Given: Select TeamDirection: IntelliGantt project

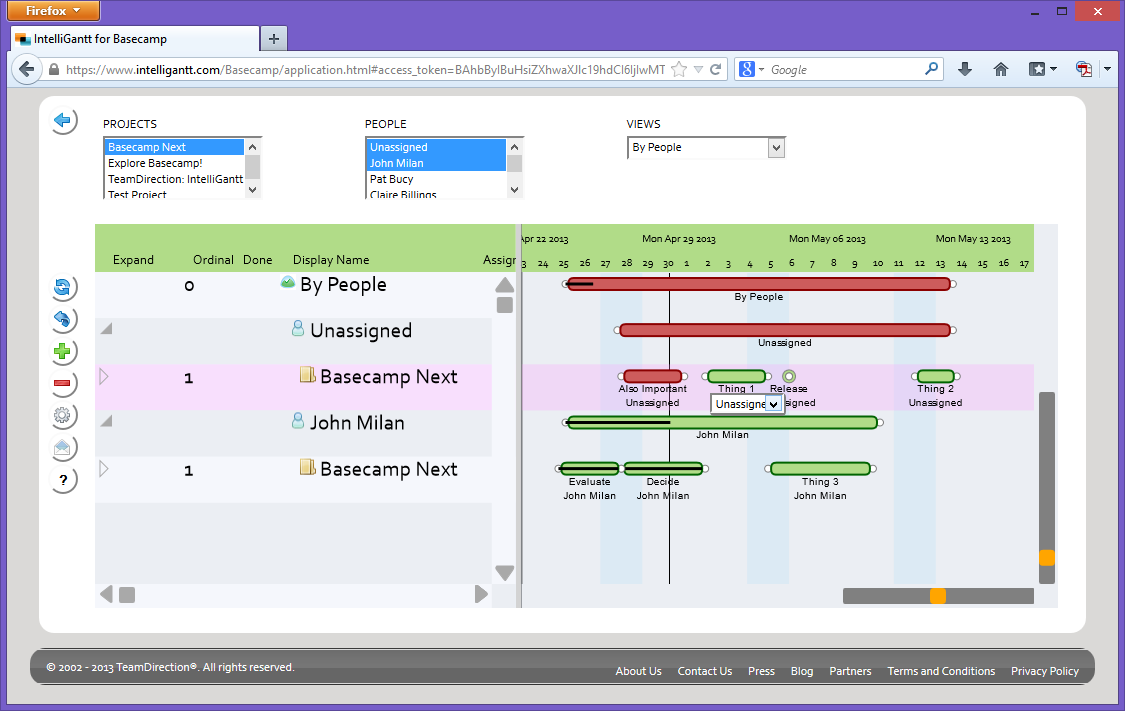Looking at the screenshot, I should (x=174, y=179).
